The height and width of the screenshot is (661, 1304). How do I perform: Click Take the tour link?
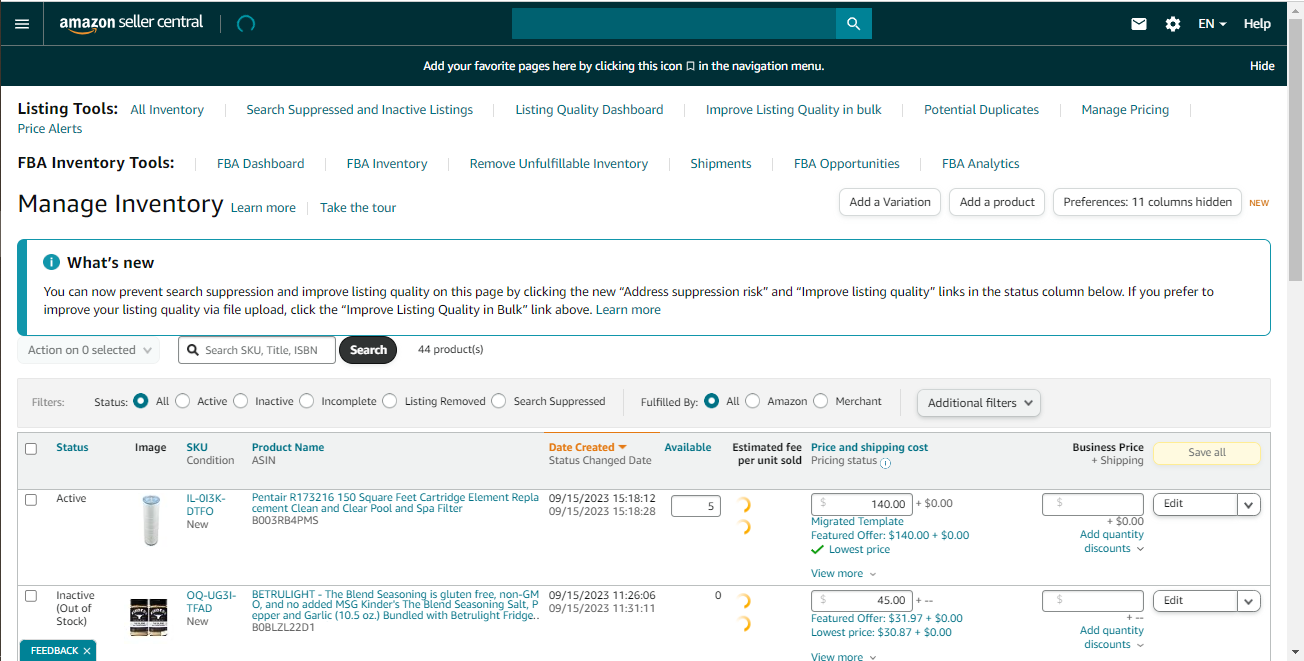coord(358,208)
